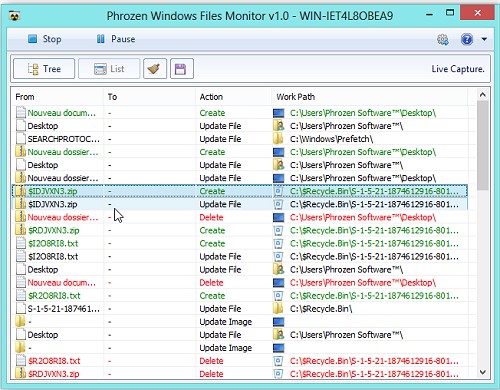
Task: Click the desktop icon in red Nouveau docum... row
Action: [278, 283]
